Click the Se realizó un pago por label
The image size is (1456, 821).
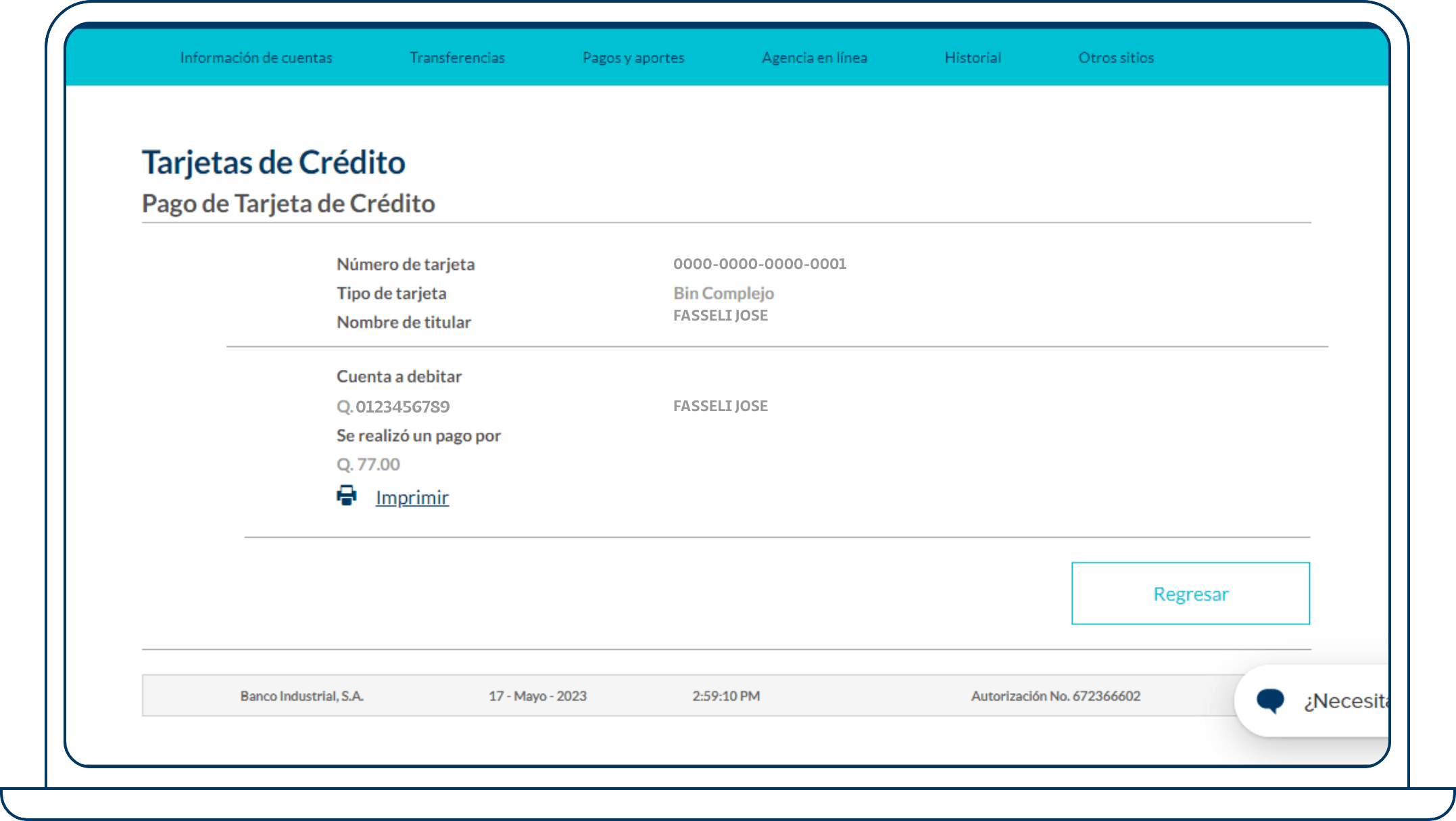pyautogui.click(x=418, y=436)
